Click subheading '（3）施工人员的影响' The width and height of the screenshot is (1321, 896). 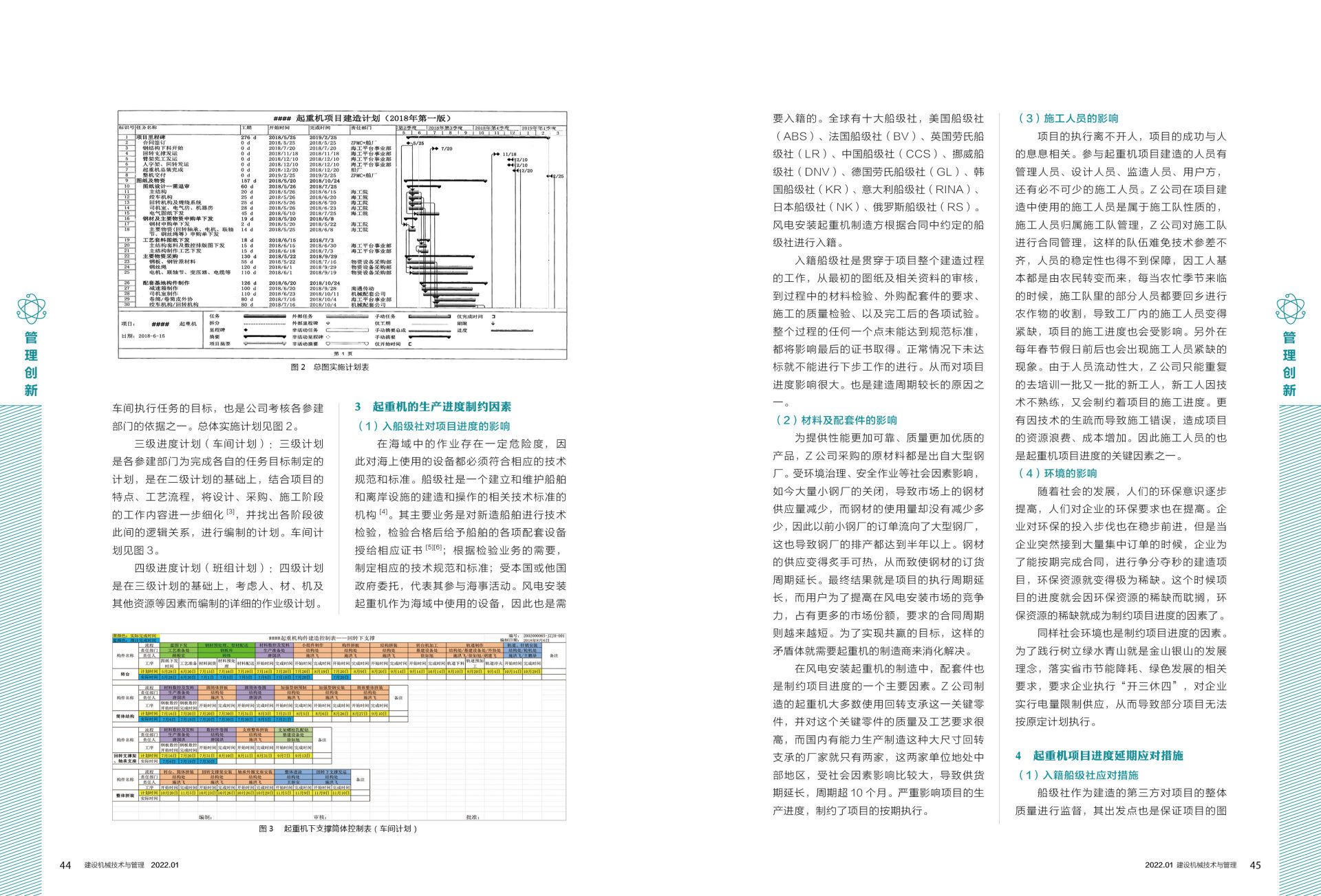(x=1067, y=118)
